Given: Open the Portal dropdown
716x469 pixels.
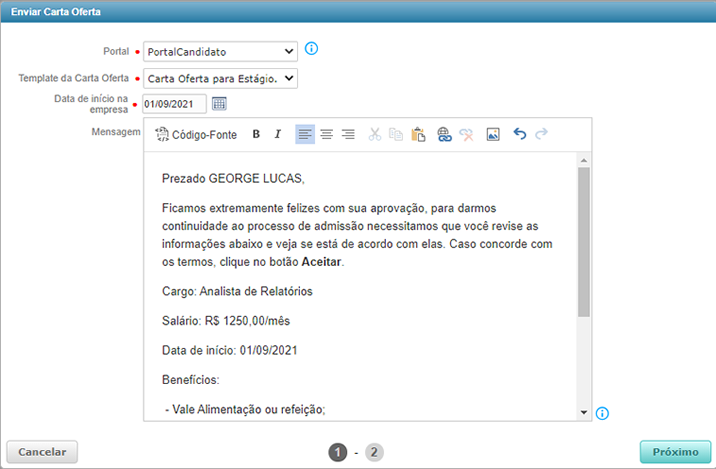Looking at the screenshot, I should pos(220,51).
